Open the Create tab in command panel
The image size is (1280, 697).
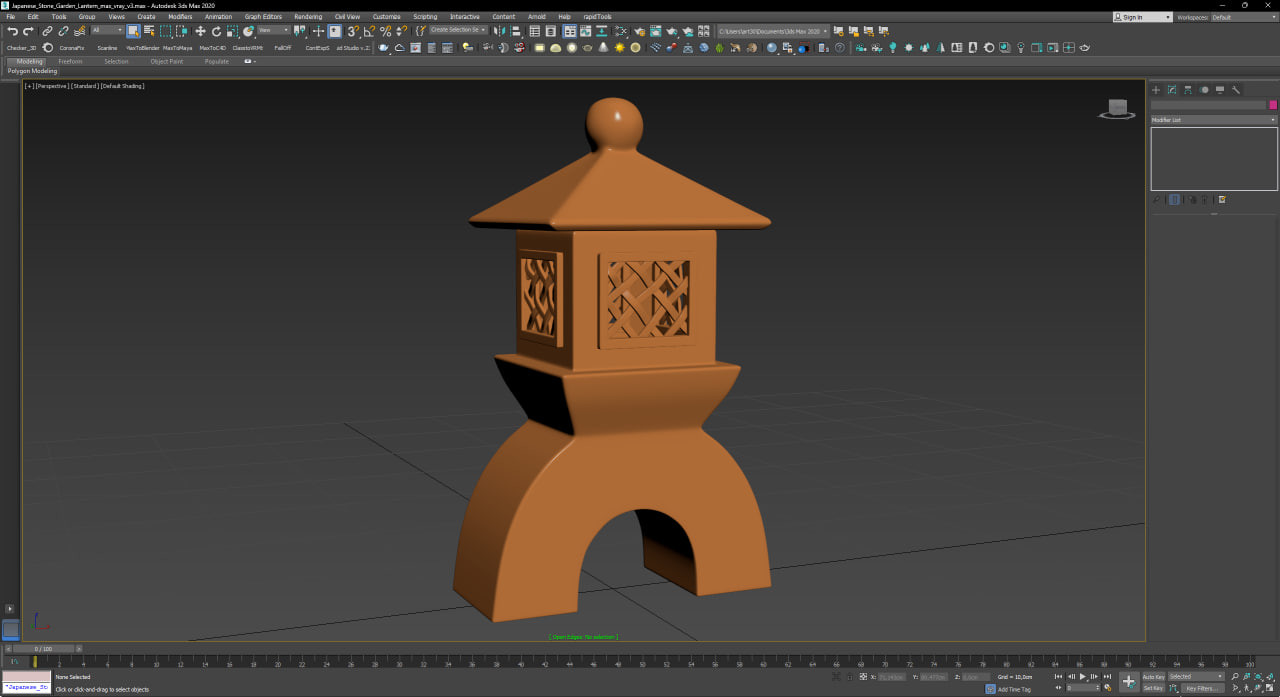(x=1156, y=89)
